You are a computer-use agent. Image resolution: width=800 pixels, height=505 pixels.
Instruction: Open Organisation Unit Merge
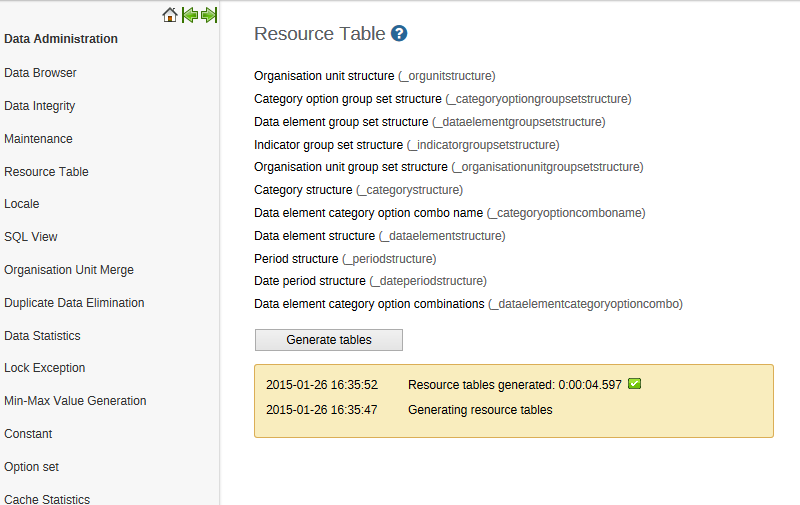point(69,270)
